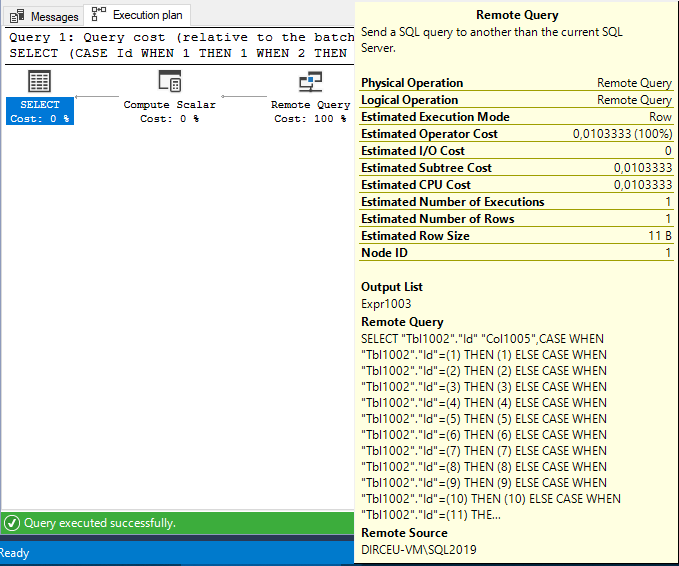
Task: Click the 'Query executed successfully.' message
Action: (100, 523)
